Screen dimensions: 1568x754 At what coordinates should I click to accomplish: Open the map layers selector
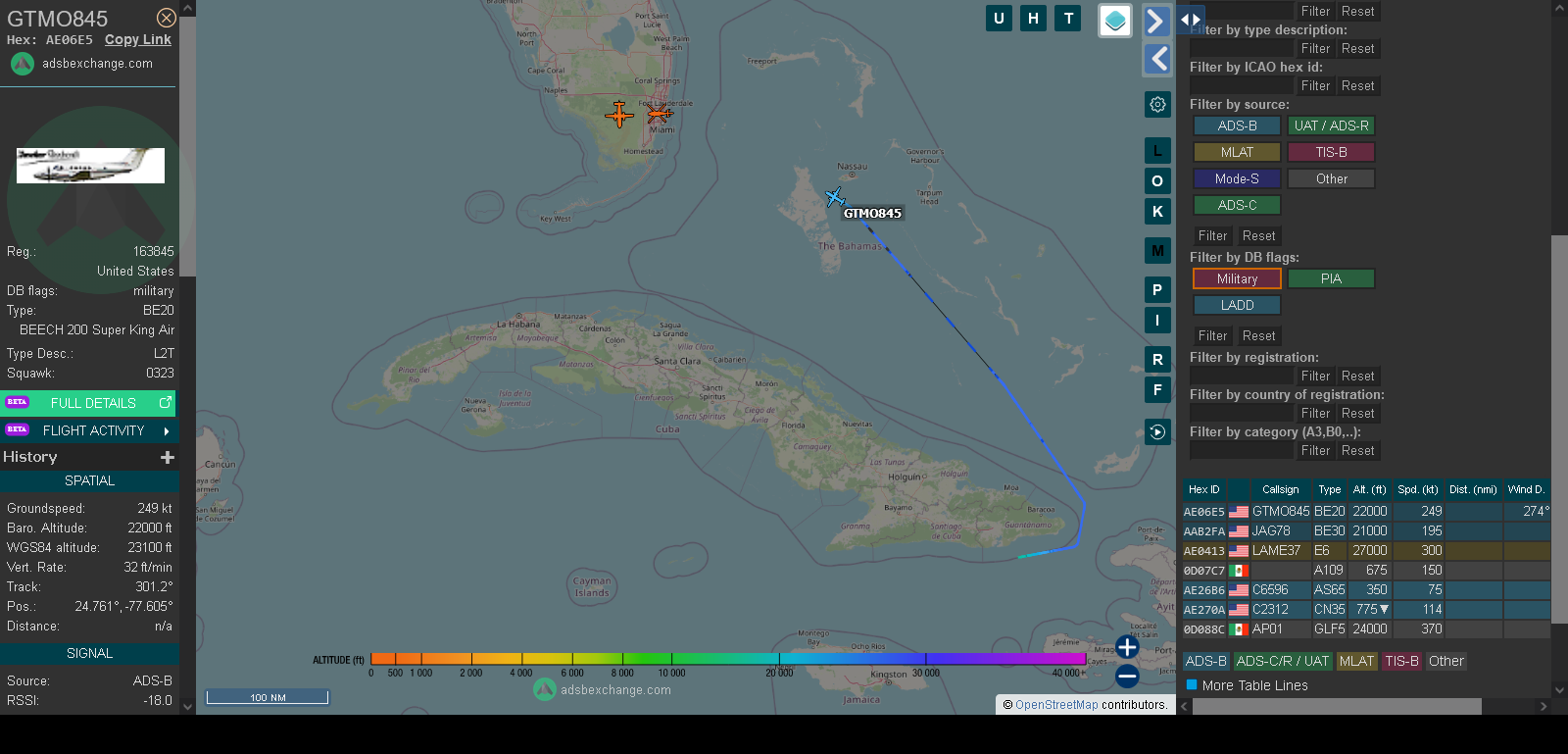click(x=1115, y=21)
